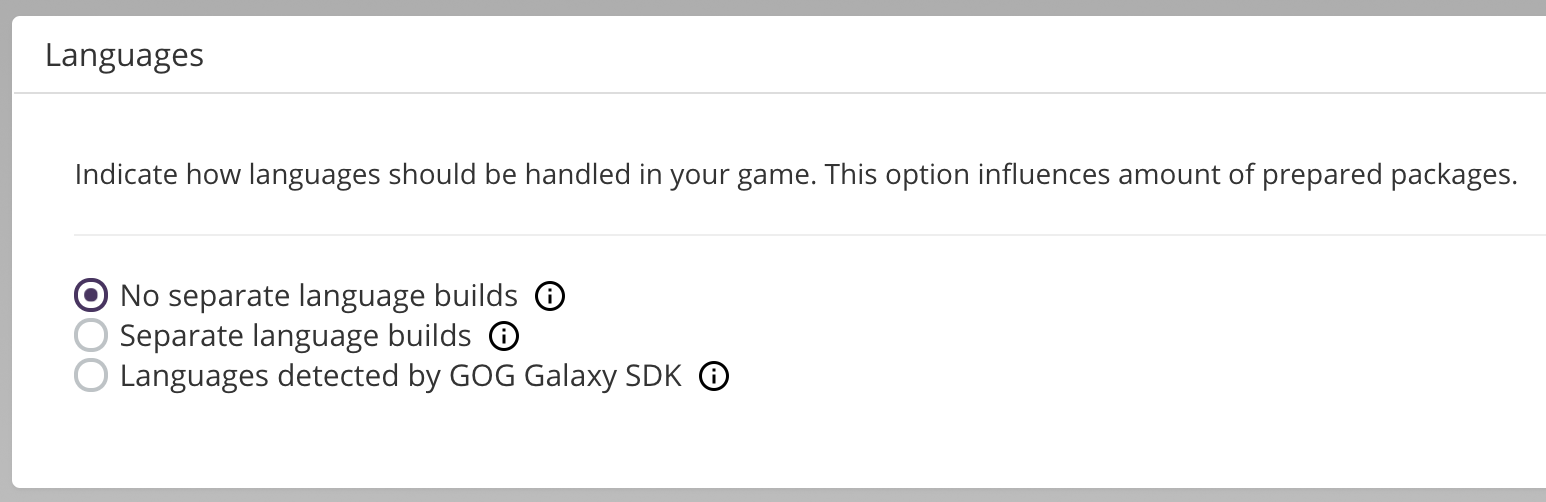Click the "No separate language builds" label text
This screenshot has height=502, width=1546.
click(x=319, y=296)
